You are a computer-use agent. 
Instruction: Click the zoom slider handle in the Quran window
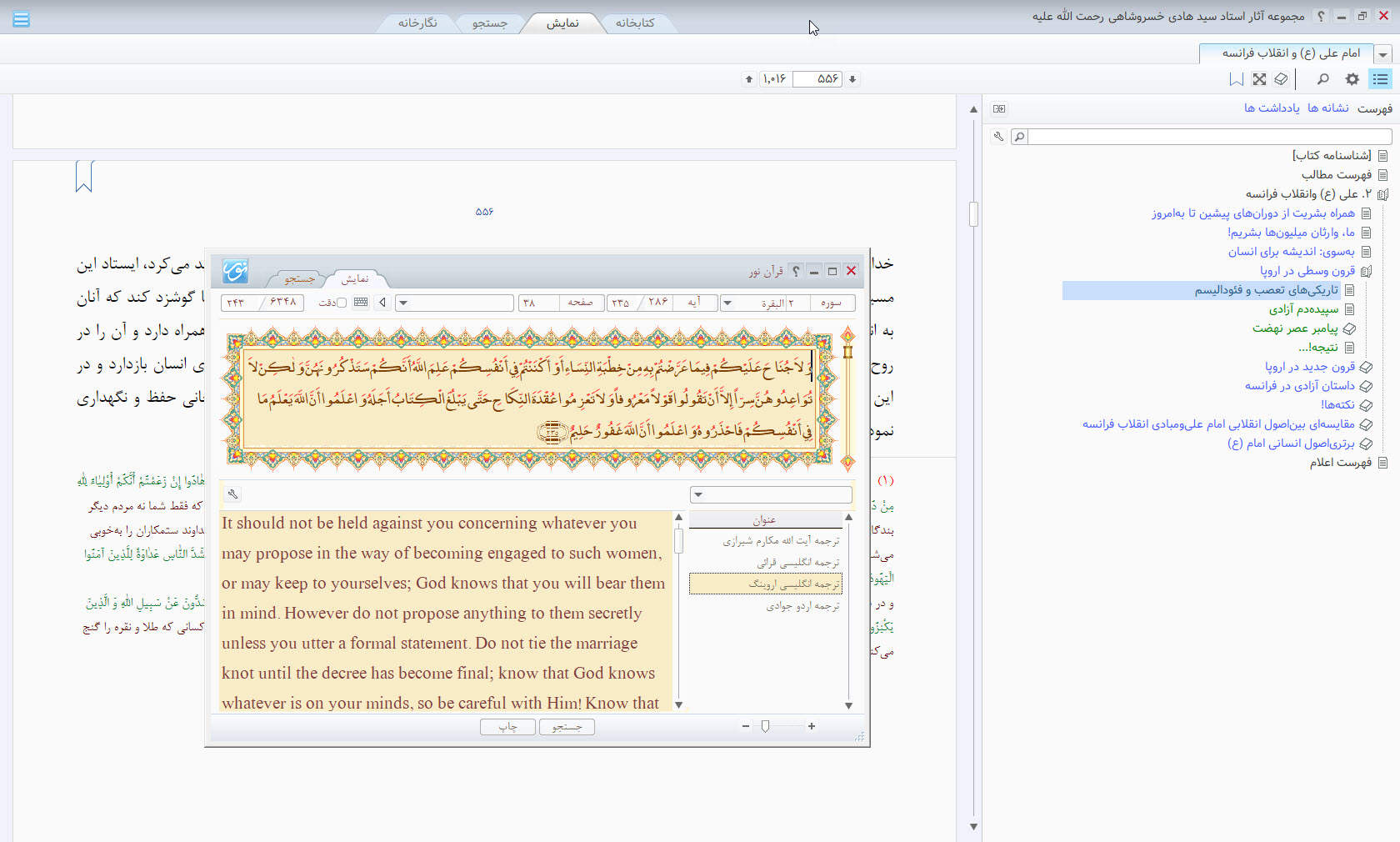[765, 726]
